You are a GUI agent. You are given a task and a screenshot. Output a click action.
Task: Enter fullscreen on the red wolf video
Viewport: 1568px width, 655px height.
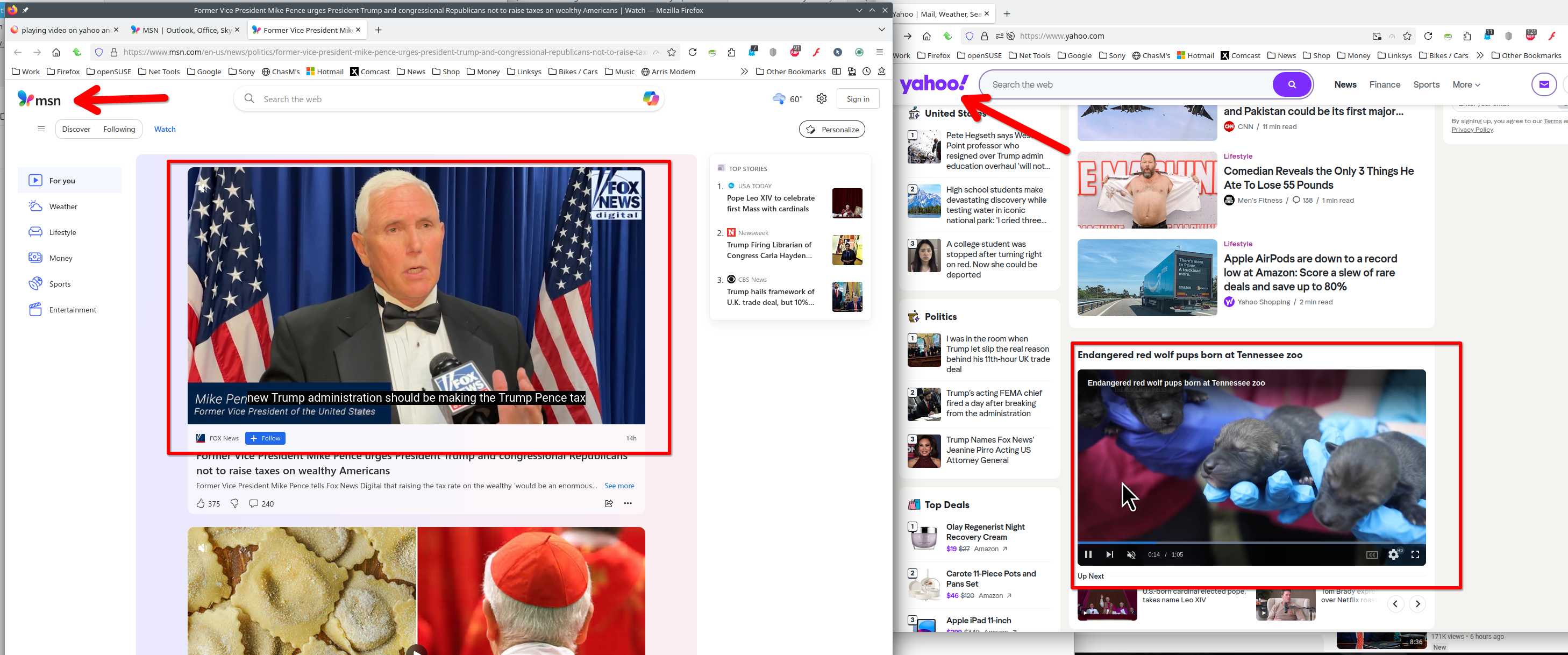click(x=1415, y=554)
